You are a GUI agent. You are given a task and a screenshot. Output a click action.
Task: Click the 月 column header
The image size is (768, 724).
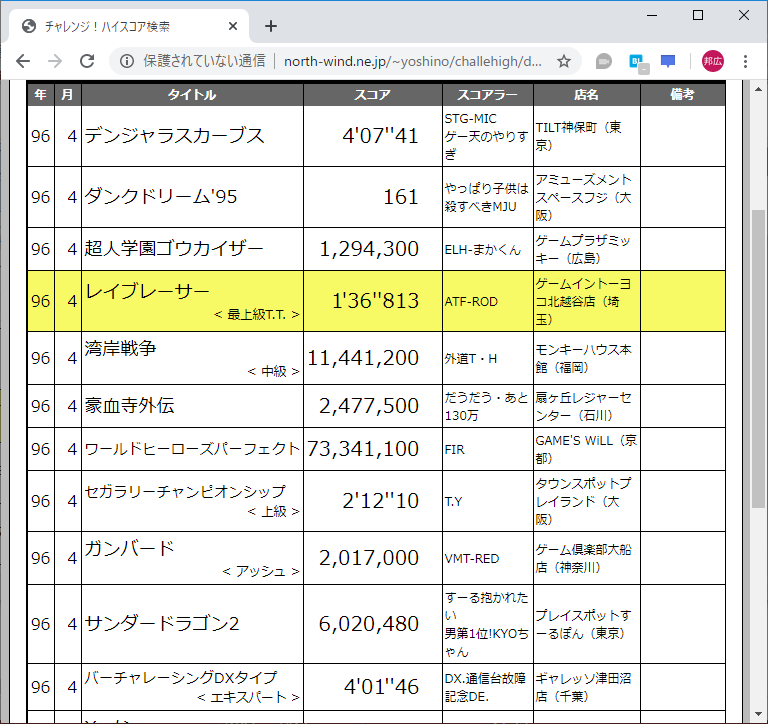[68, 95]
